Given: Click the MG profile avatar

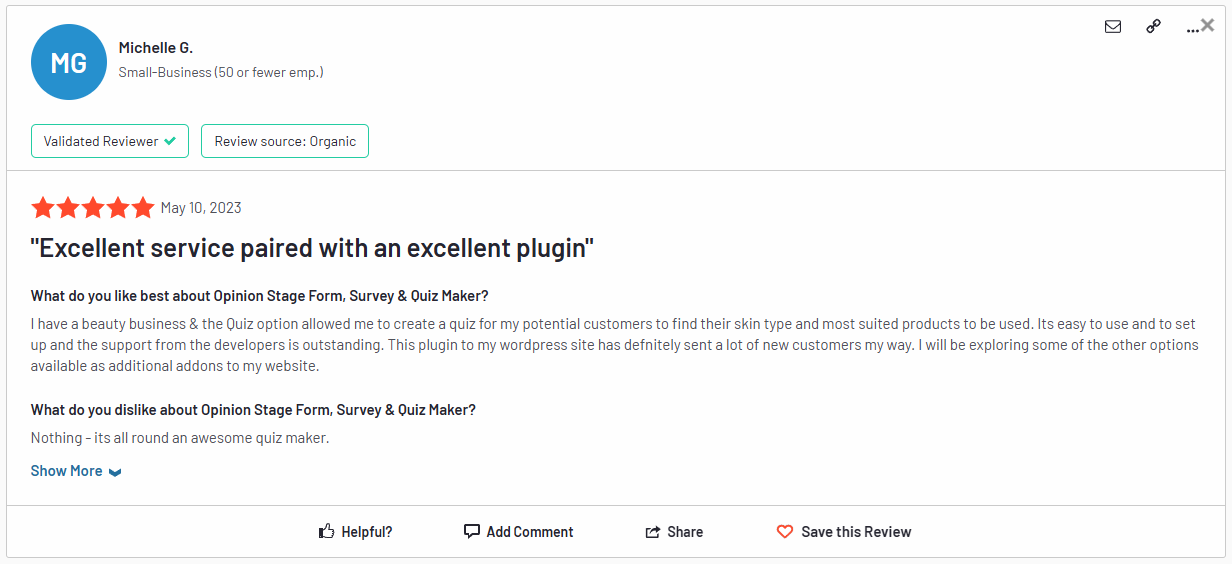Looking at the screenshot, I should coord(69,62).
